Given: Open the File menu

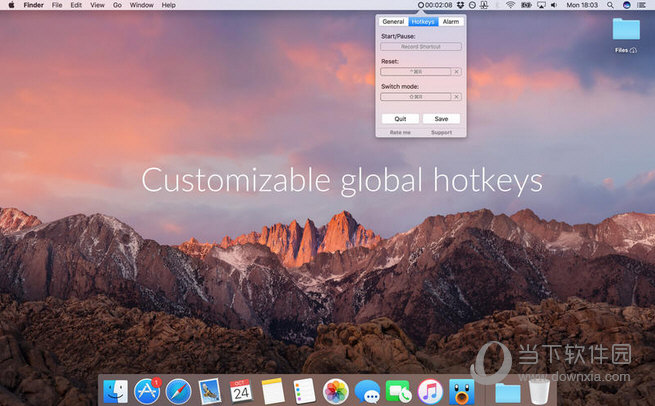Looking at the screenshot, I should pos(57,5).
